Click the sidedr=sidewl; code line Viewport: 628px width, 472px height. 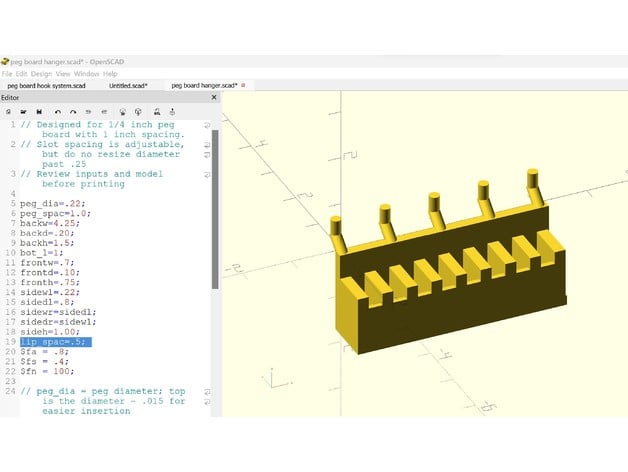pyautogui.click(x=58, y=322)
